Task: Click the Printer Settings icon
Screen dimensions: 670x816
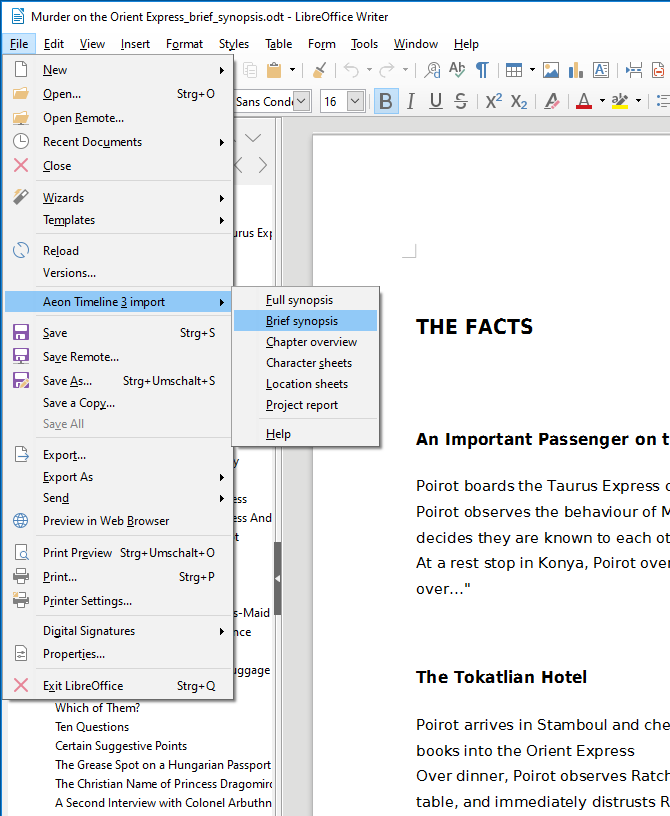Action: (21, 600)
